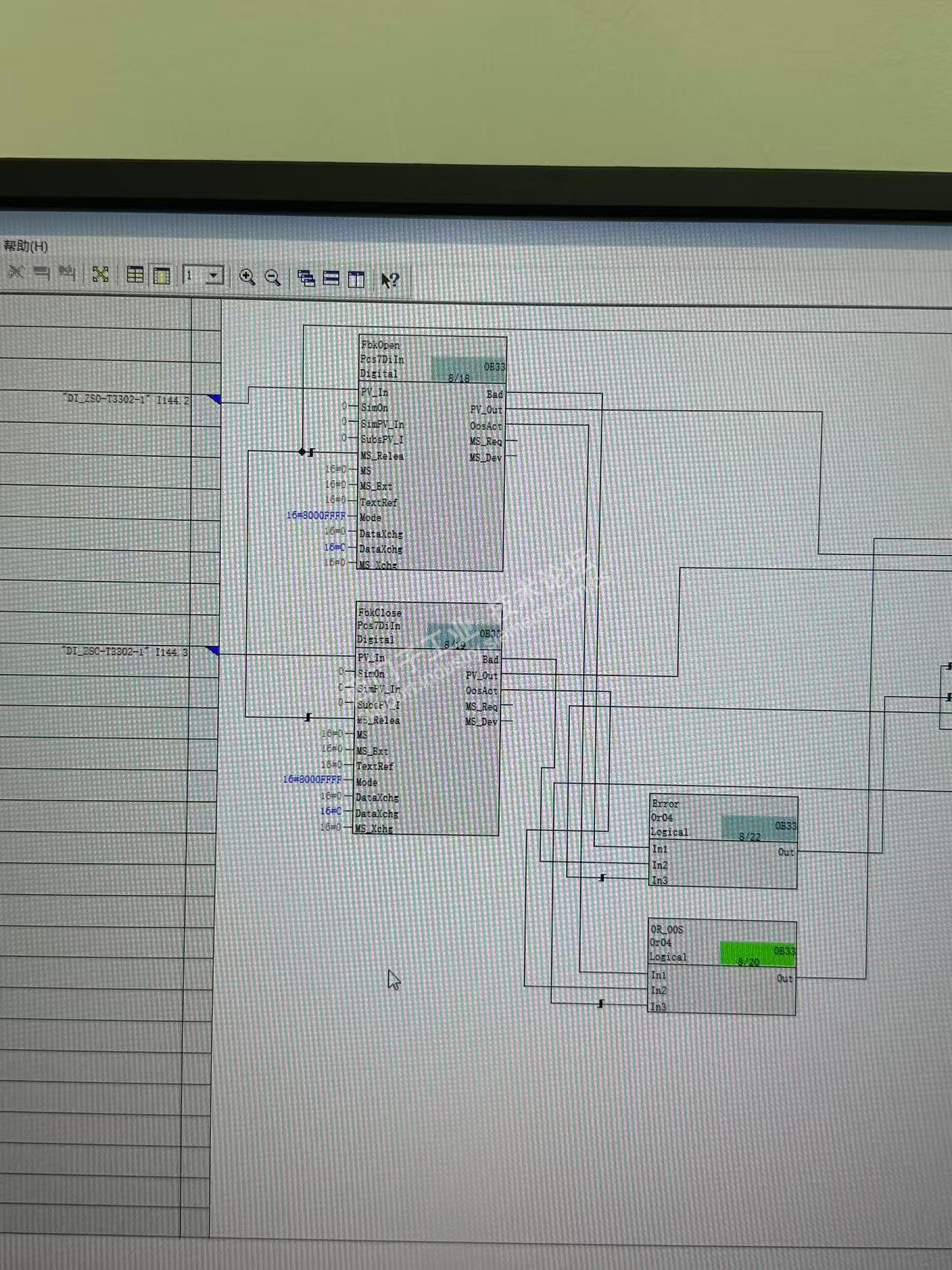Click MS_Req output of FbkClose block
This screenshot has width=952, height=1270.
pos(481,707)
